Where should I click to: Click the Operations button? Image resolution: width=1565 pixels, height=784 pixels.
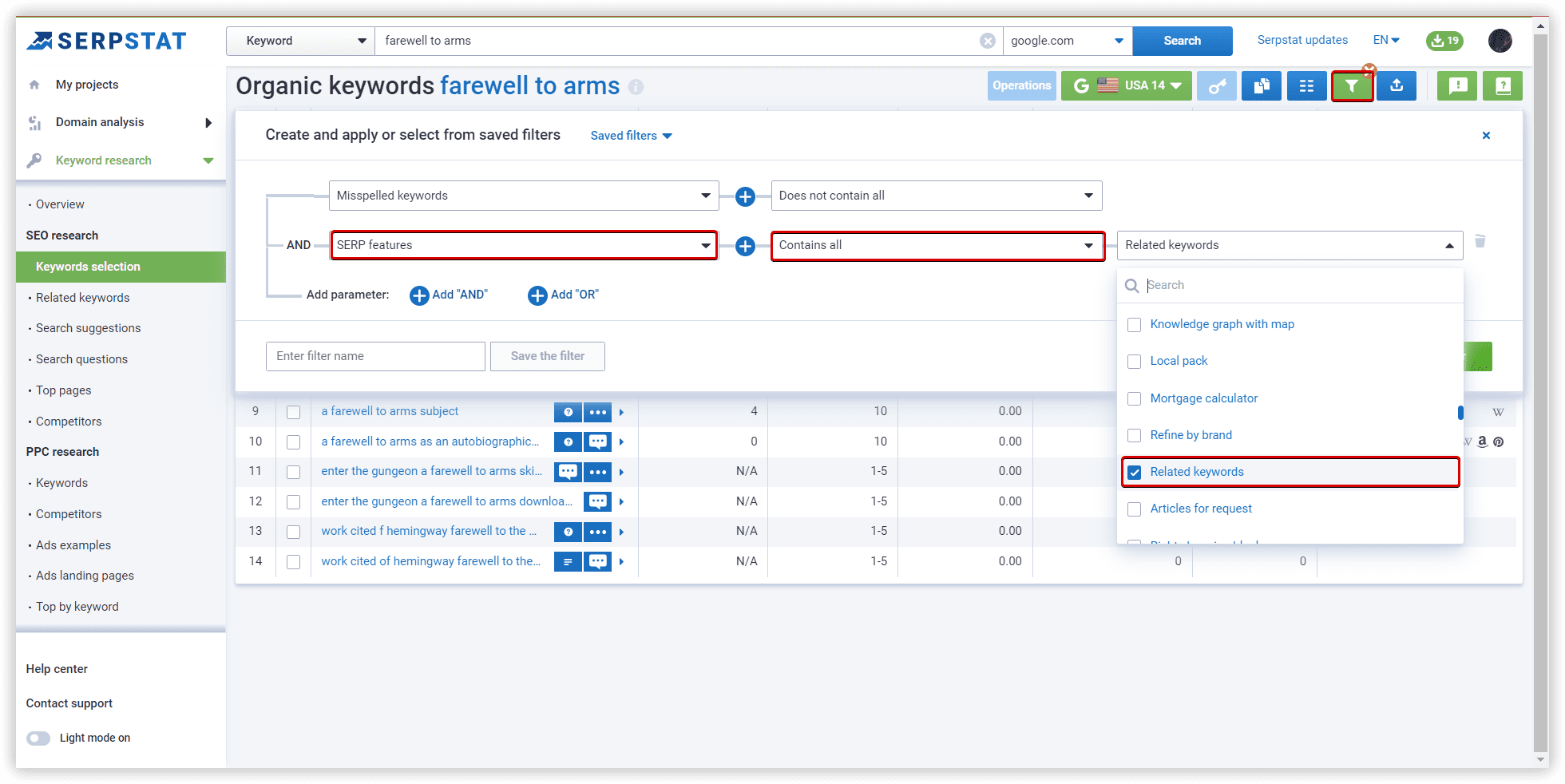1021,85
